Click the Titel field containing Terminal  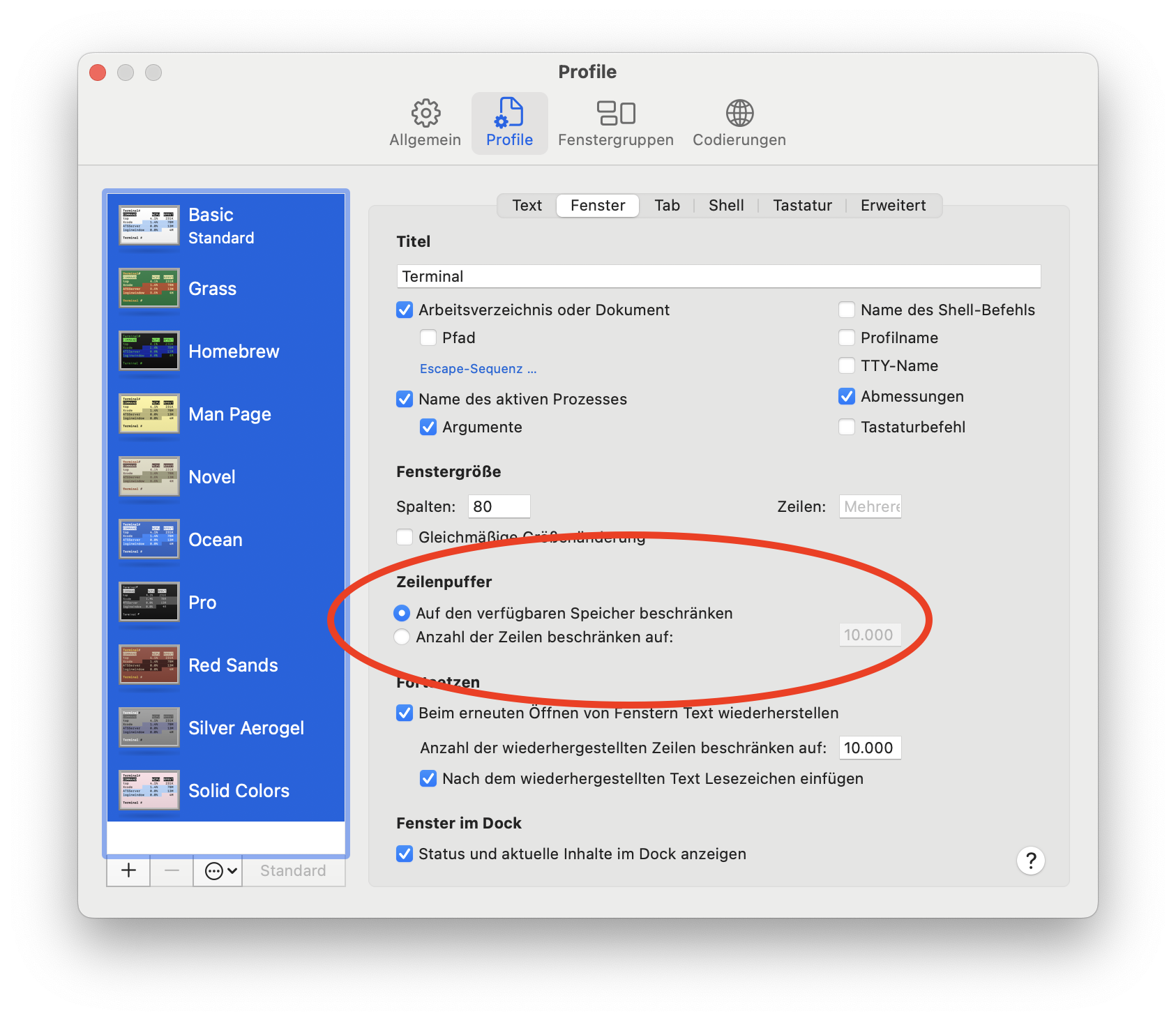718,276
